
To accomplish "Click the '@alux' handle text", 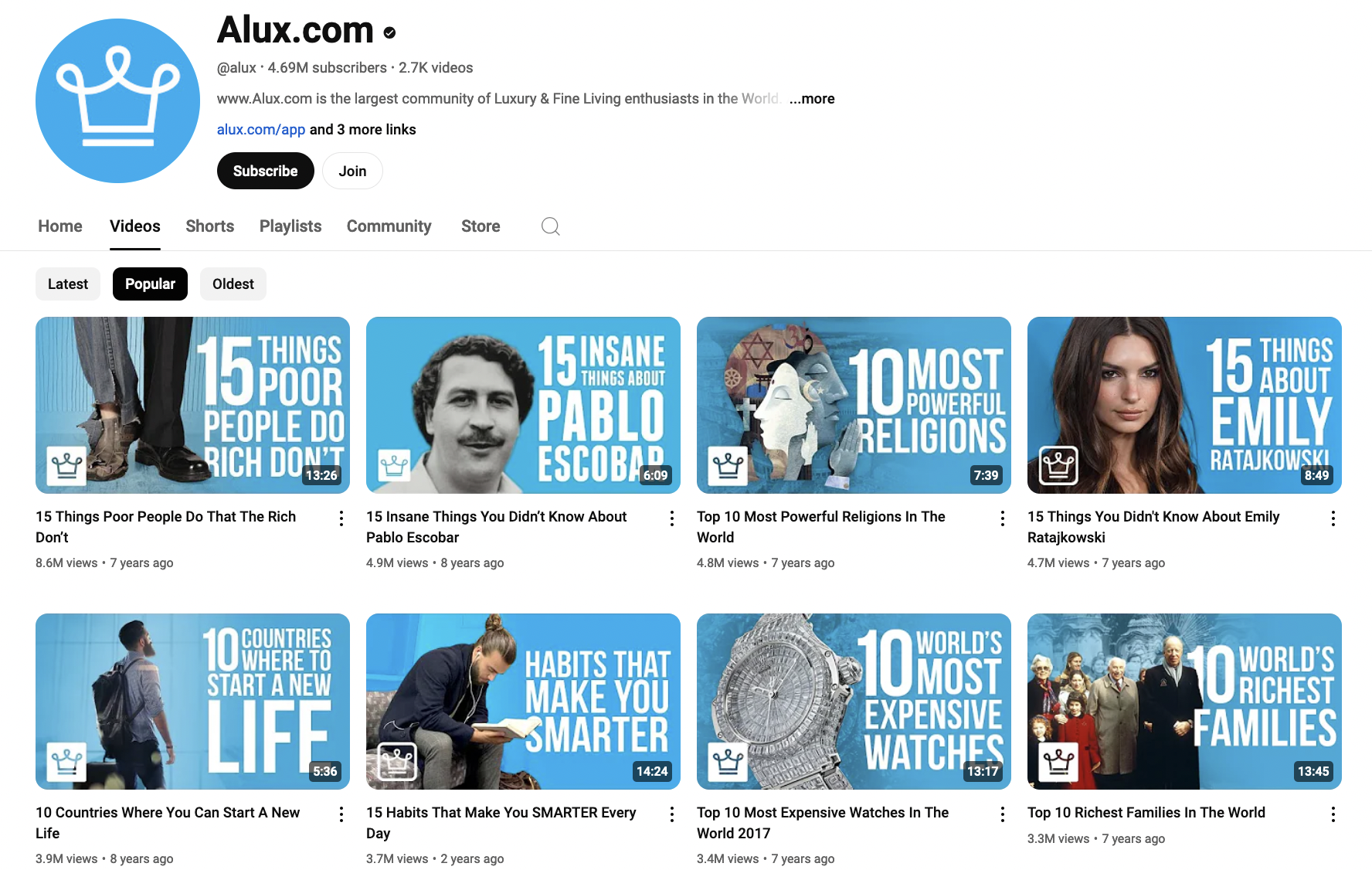I will coord(236,68).
